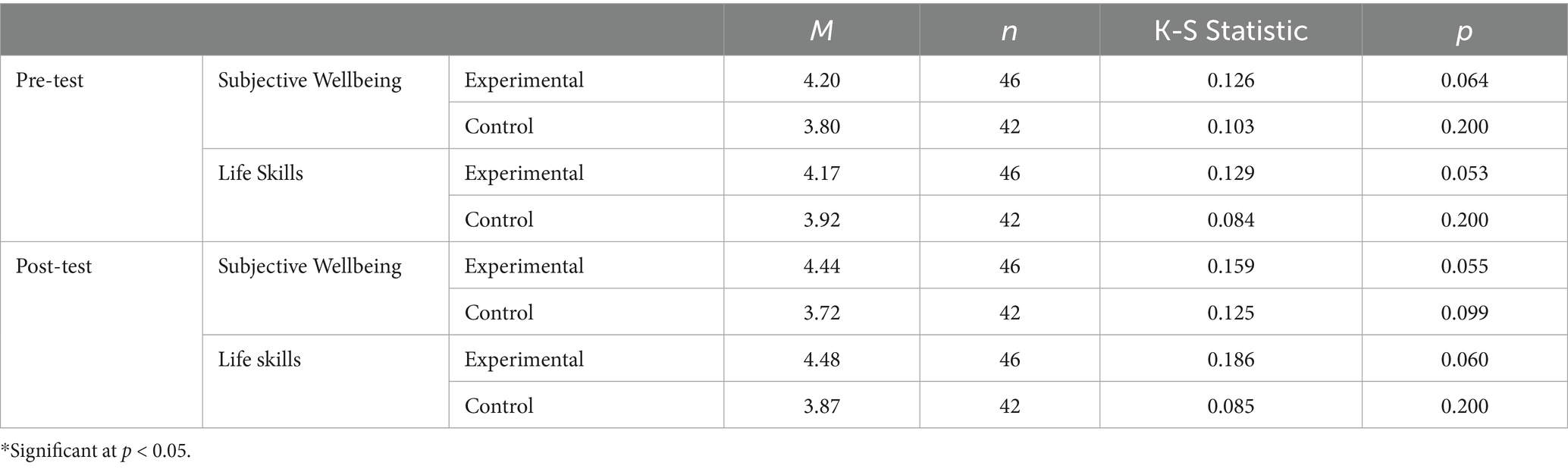Click the K-S statistic value 0.084
Viewport: 1568px width, 469px height.
click(x=1231, y=219)
